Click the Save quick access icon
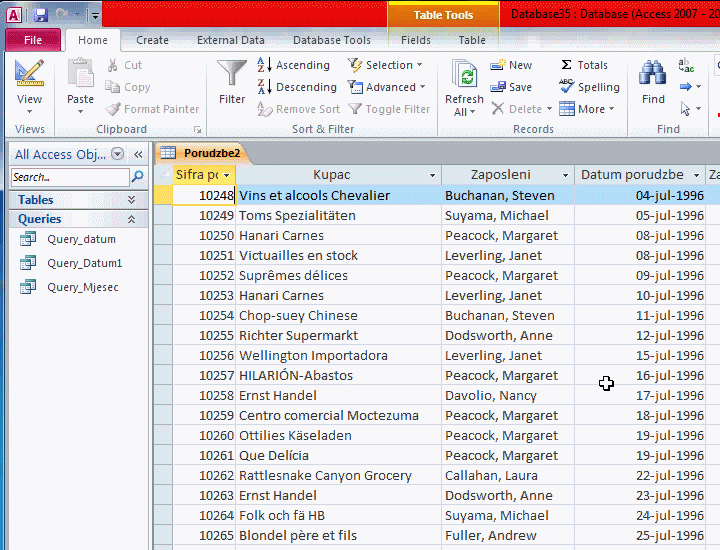This screenshot has height=550, width=720. tap(41, 15)
